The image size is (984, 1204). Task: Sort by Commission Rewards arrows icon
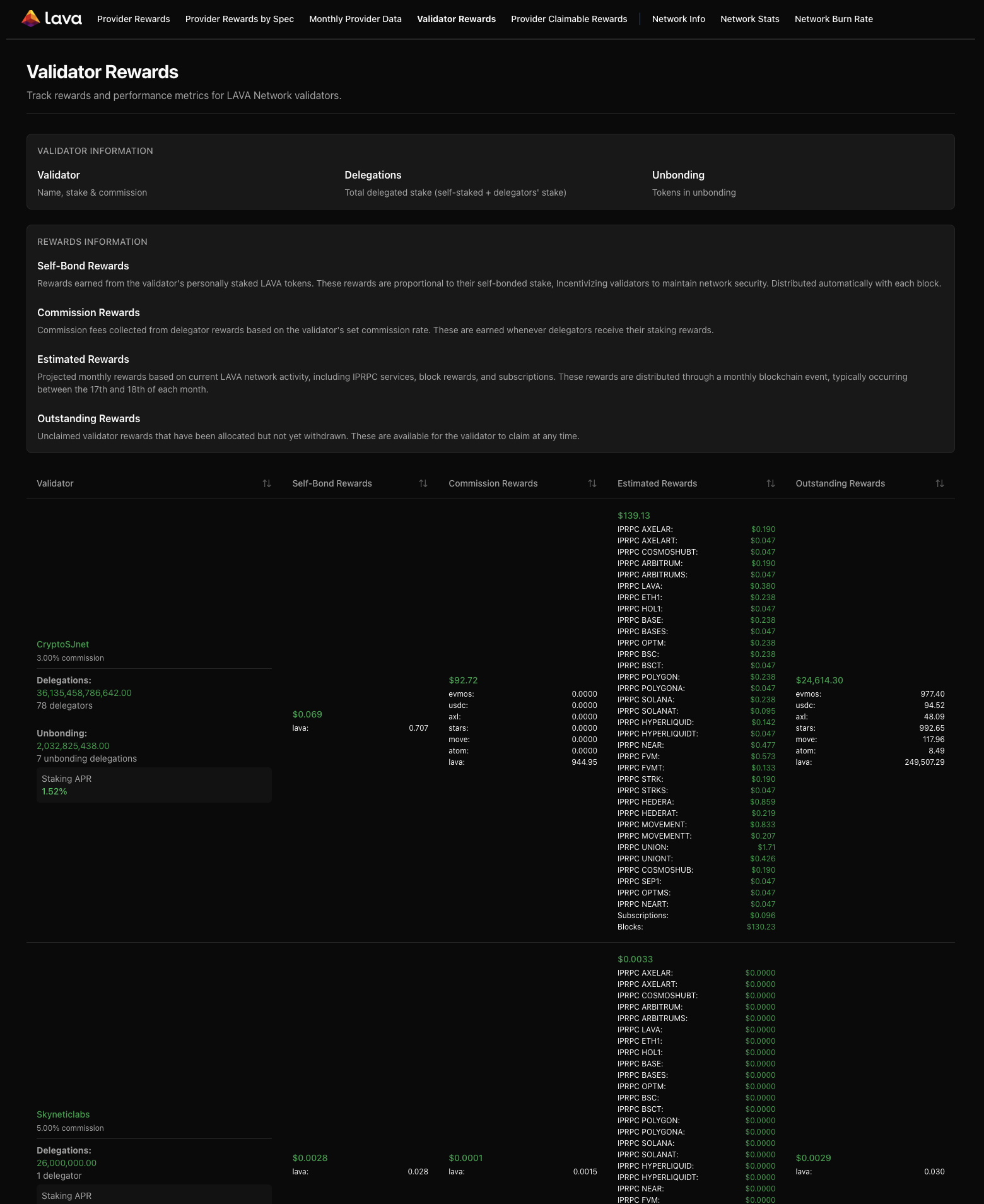592,483
